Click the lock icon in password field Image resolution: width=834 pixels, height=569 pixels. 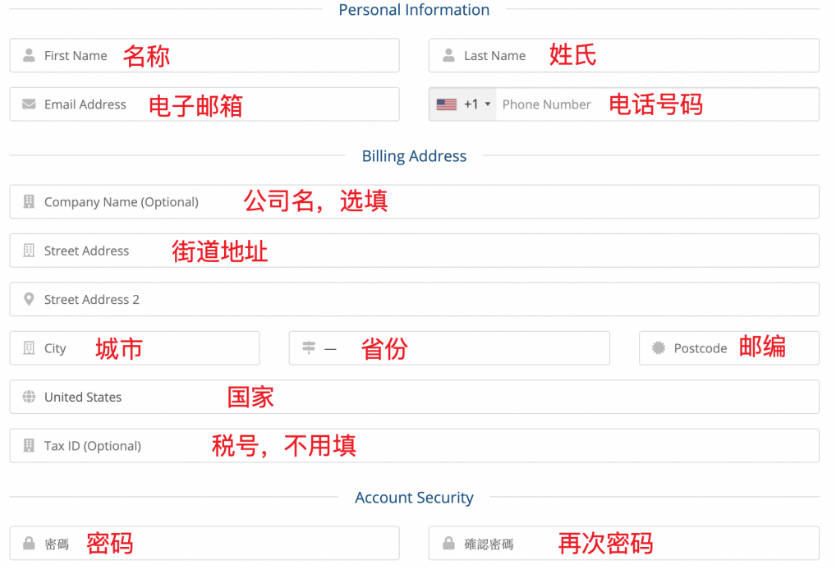pyautogui.click(x=29, y=543)
